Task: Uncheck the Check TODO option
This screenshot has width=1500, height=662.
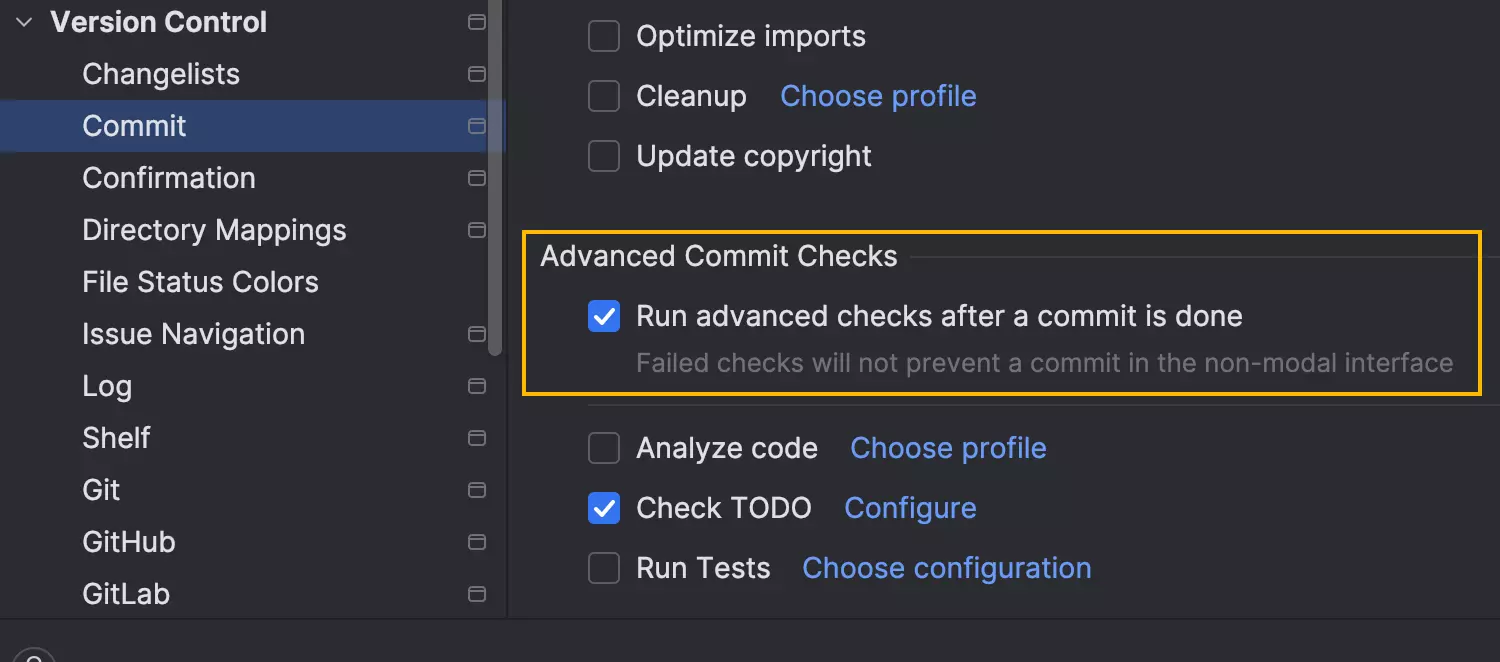Action: pos(604,508)
